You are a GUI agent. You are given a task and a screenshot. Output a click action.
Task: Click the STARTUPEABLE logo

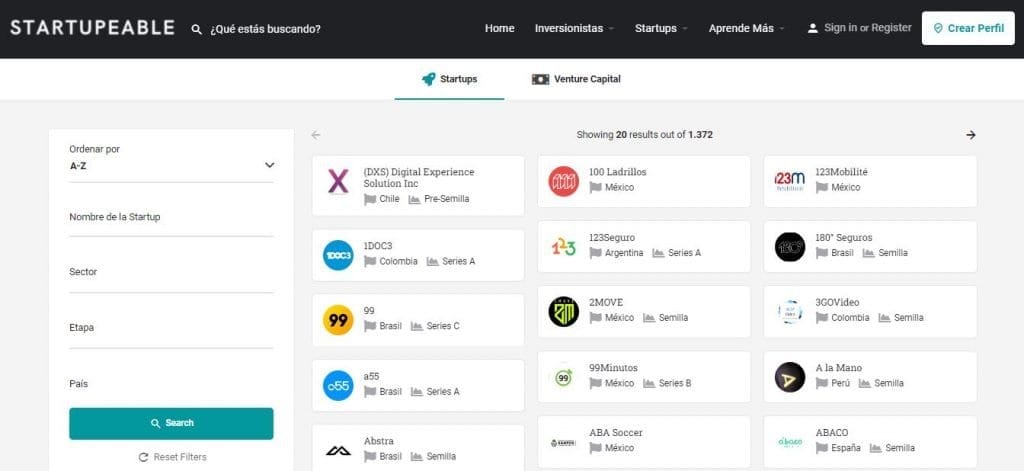(92, 27)
